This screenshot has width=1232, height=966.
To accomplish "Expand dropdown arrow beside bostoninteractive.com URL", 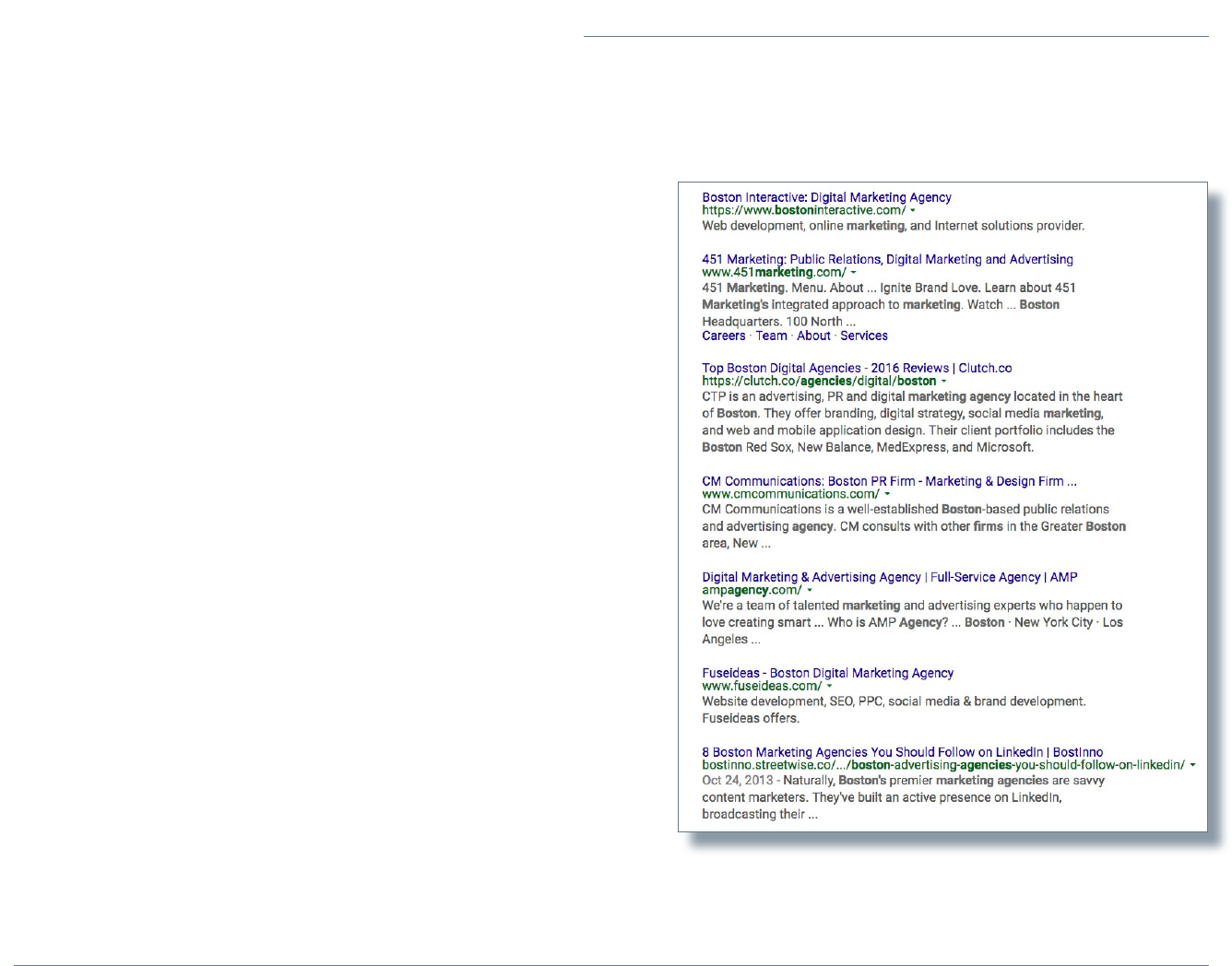I will (x=913, y=211).
